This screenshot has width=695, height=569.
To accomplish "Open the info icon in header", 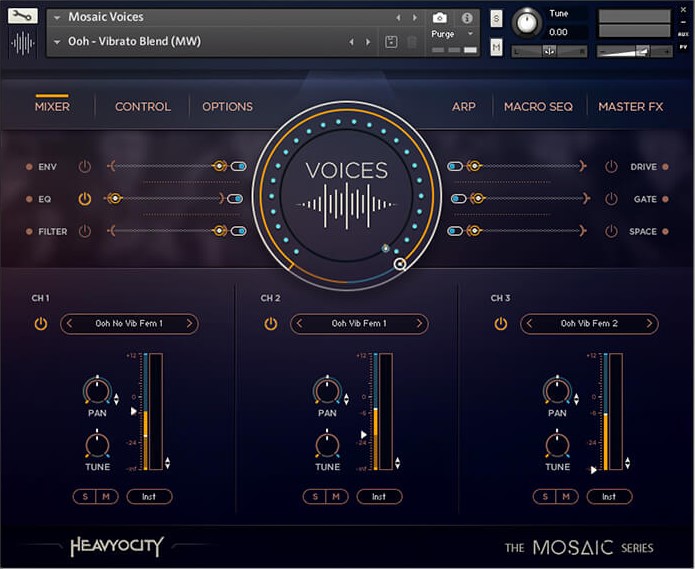I will point(466,18).
